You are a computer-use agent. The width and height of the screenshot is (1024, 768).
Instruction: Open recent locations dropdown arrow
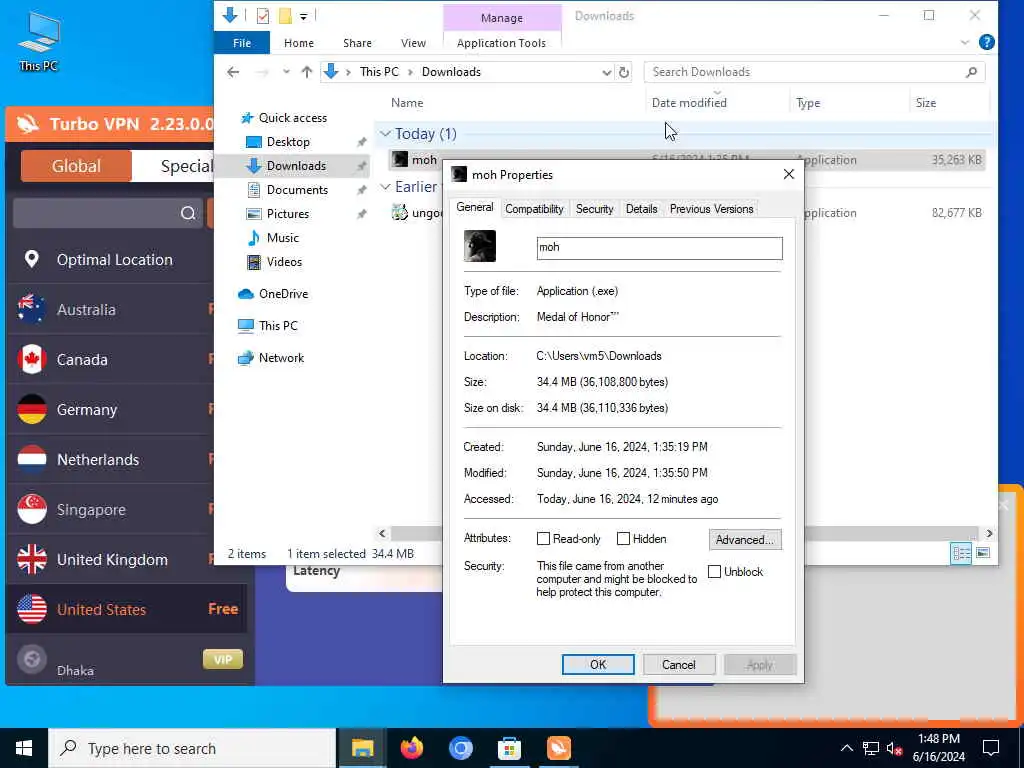(286, 72)
